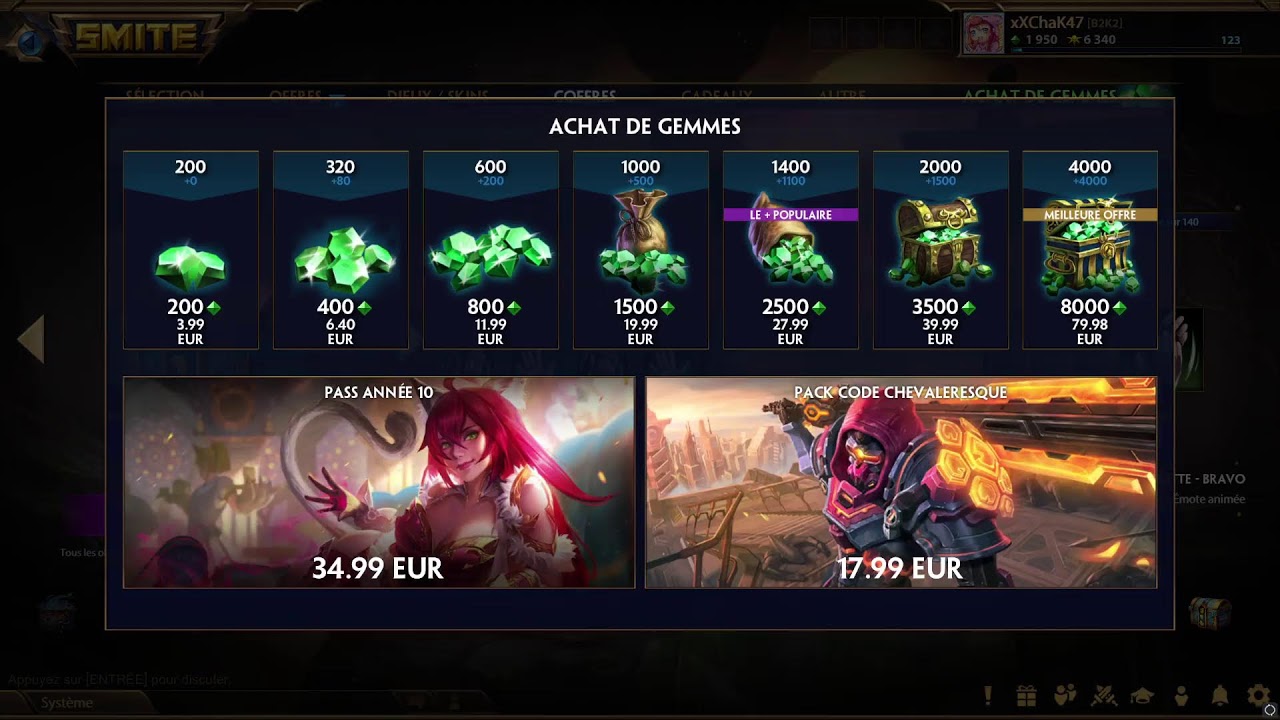This screenshot has height=720, width=1280.
Task: Buy the 200 gems pack for 3.99 EUR
Action: pyautogui.click(x=191, y=250)
